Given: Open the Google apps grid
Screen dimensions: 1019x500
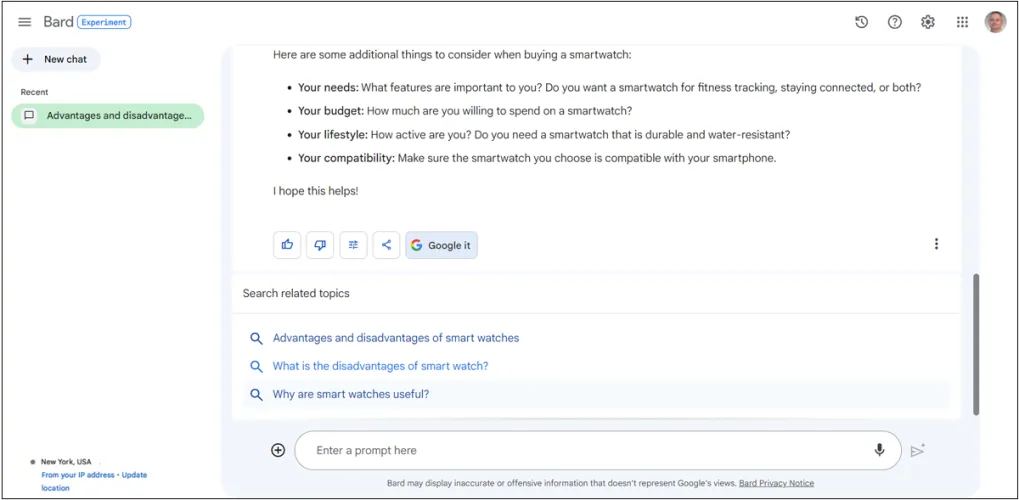Looking at the screenshot, I should (x=962, y=22).
